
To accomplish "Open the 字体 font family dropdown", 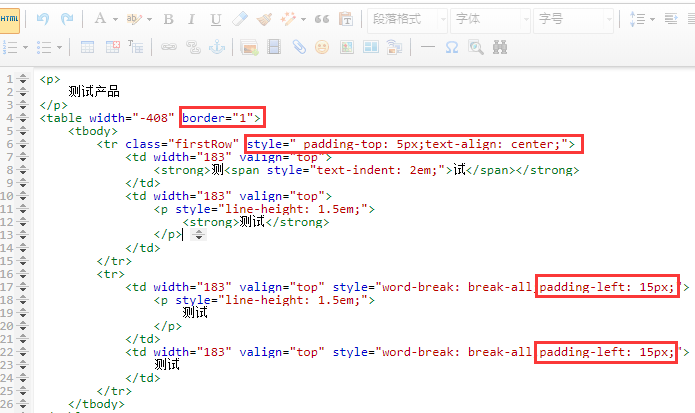I will (x=490, y=19).
